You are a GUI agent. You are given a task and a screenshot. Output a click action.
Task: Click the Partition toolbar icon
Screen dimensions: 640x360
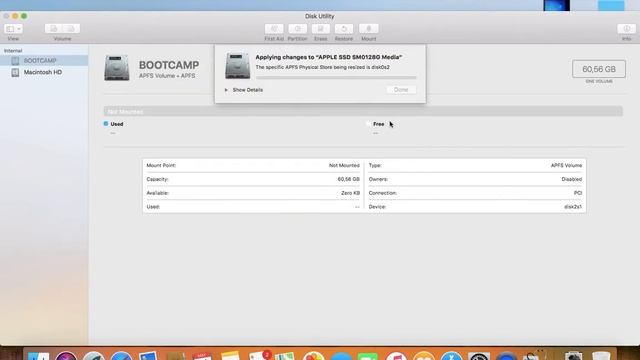click(298, 29)
